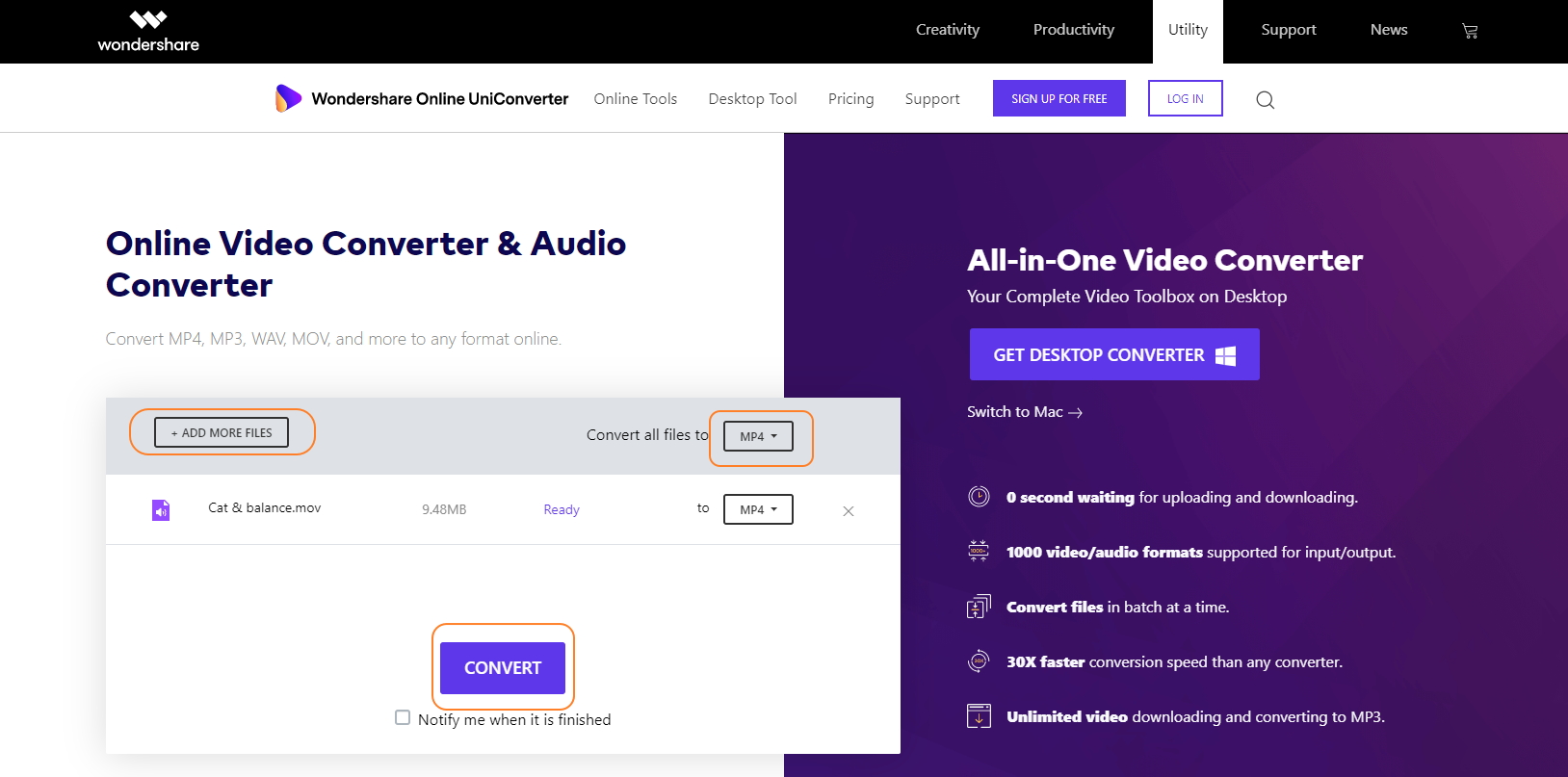The image size is (1568, 777).
Task: Click the 30X faster speed icon
Action: tap(979, 661)
